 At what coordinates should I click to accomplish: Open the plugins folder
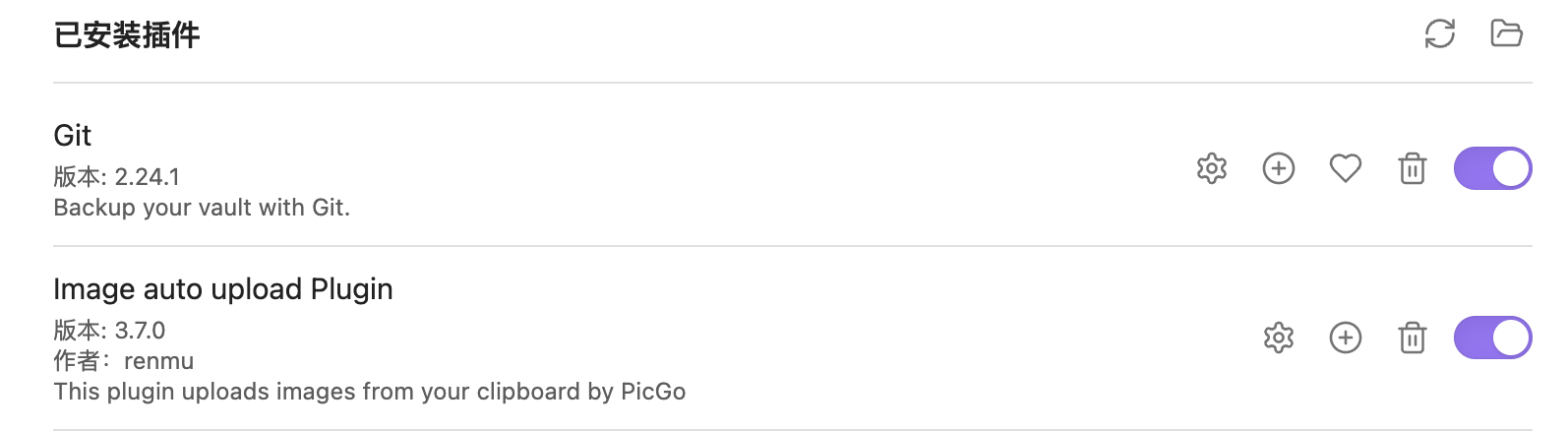point(1506,34)
